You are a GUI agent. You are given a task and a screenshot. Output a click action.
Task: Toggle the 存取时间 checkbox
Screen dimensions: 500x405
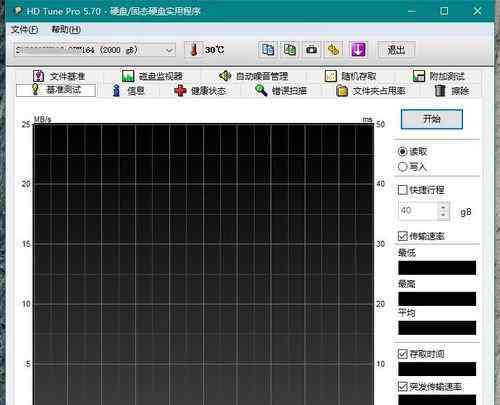[x=403, y=354]
